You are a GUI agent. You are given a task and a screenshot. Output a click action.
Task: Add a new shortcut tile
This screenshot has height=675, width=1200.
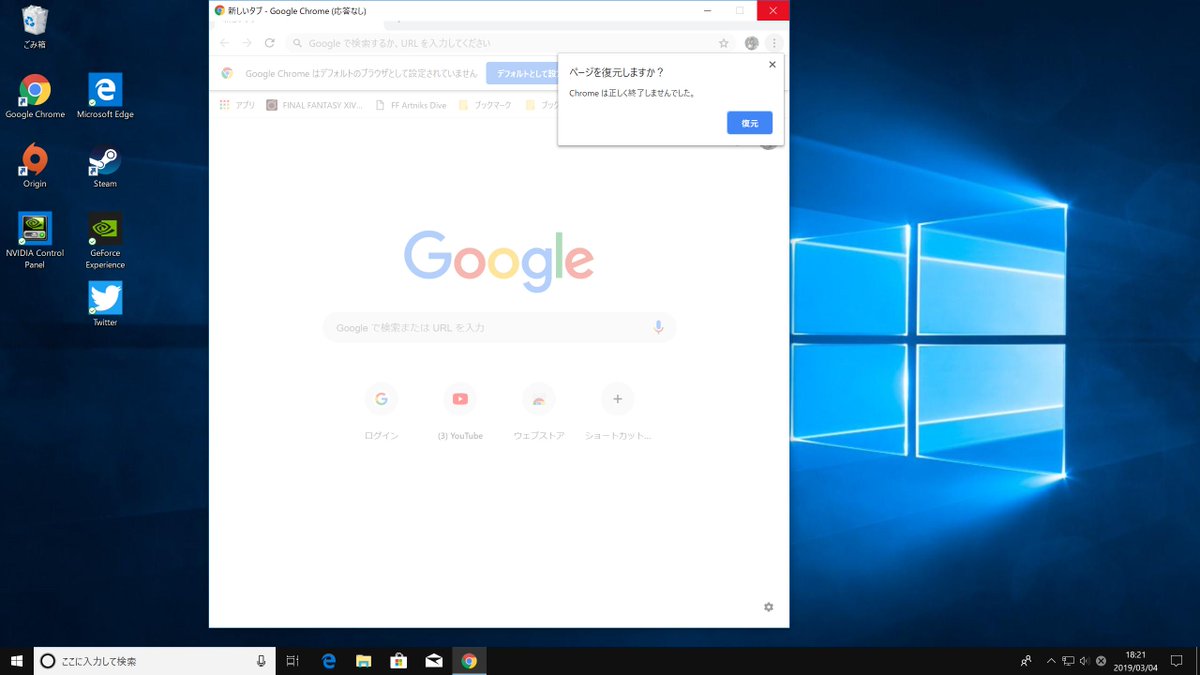(x=617, y=412)
